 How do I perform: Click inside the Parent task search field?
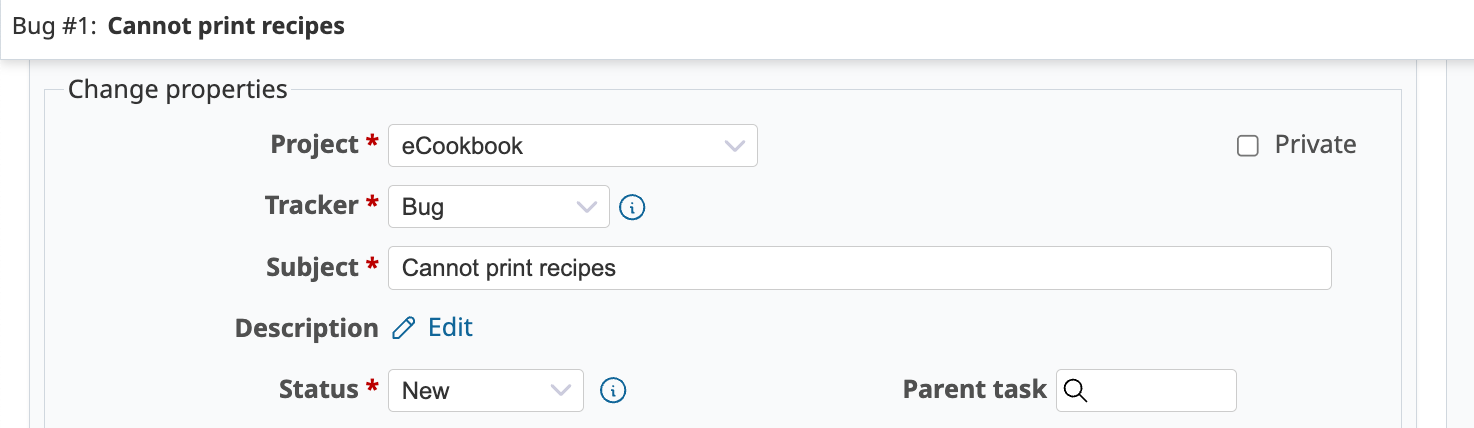click(1147, 390)
